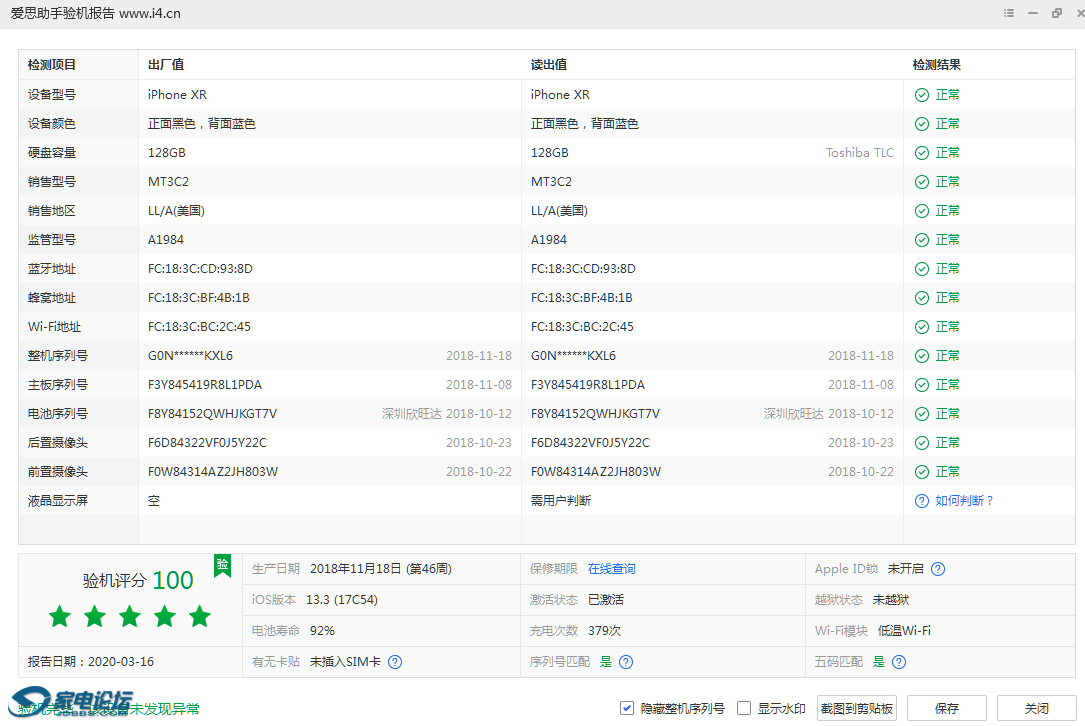Click the check icon in Wi-Fi地址 row
The height and width of the screenshot is (726, 1085).
(922, 327)
